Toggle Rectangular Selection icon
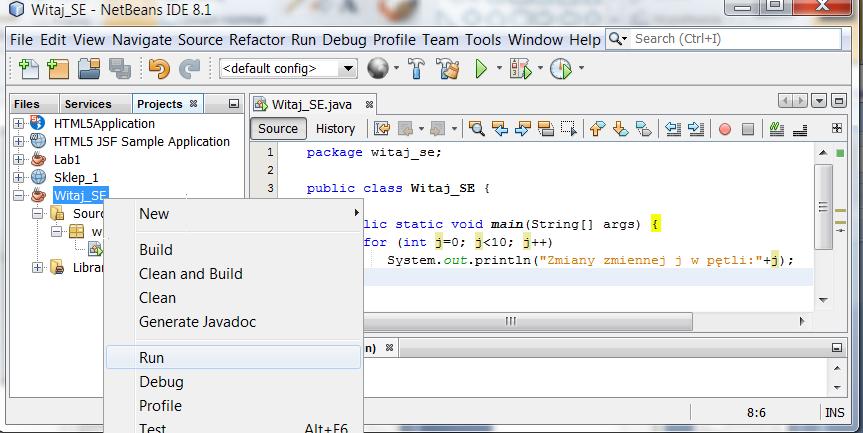Viewport: 863px width, 433px height. point(569,129)
